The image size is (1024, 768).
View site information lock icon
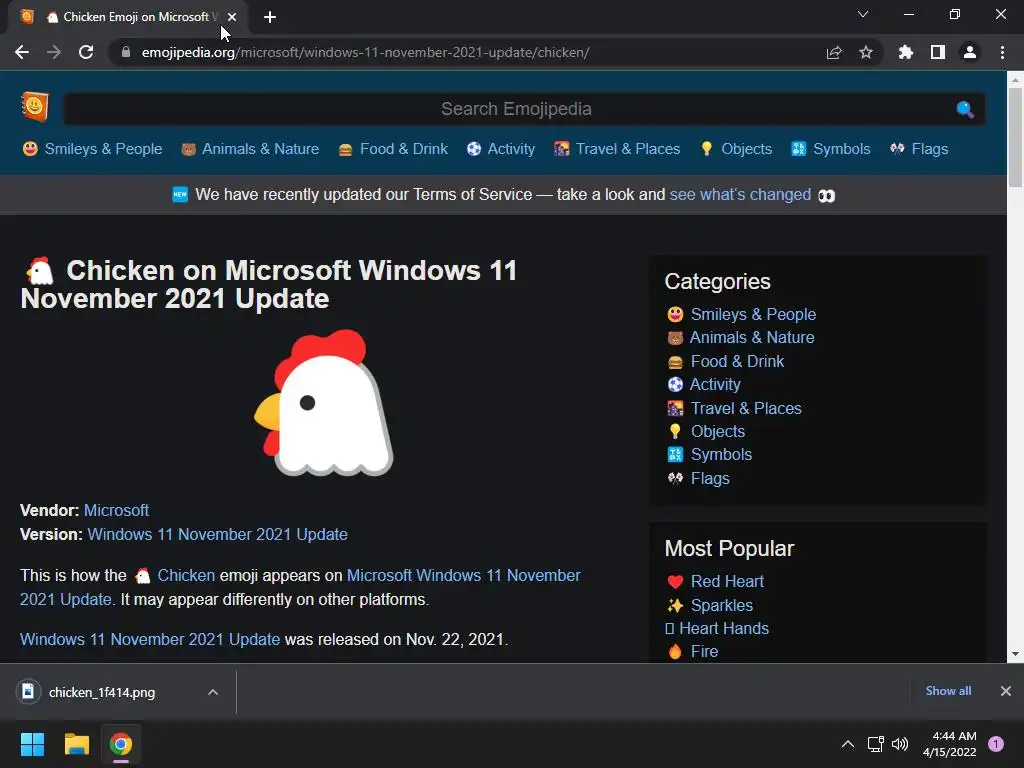(126, 52)
